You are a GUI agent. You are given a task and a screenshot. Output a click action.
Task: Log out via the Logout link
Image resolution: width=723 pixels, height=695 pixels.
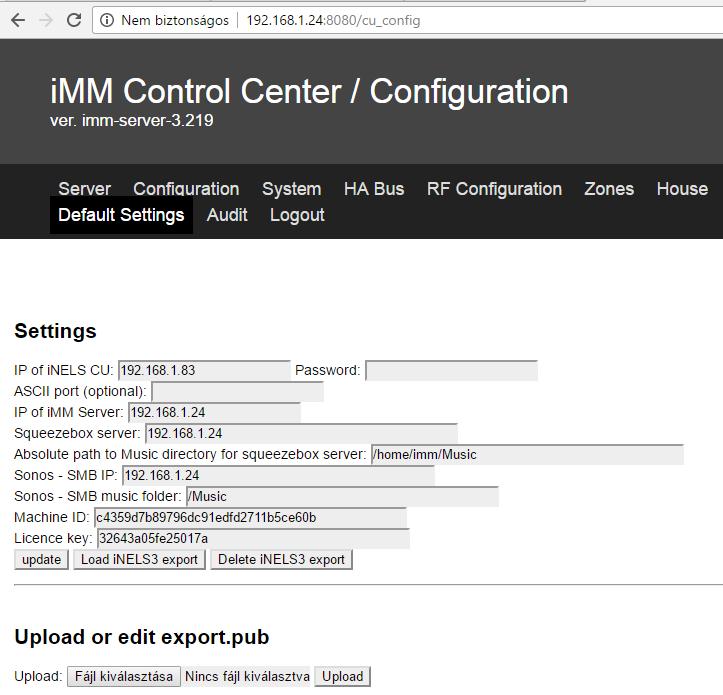297,215
